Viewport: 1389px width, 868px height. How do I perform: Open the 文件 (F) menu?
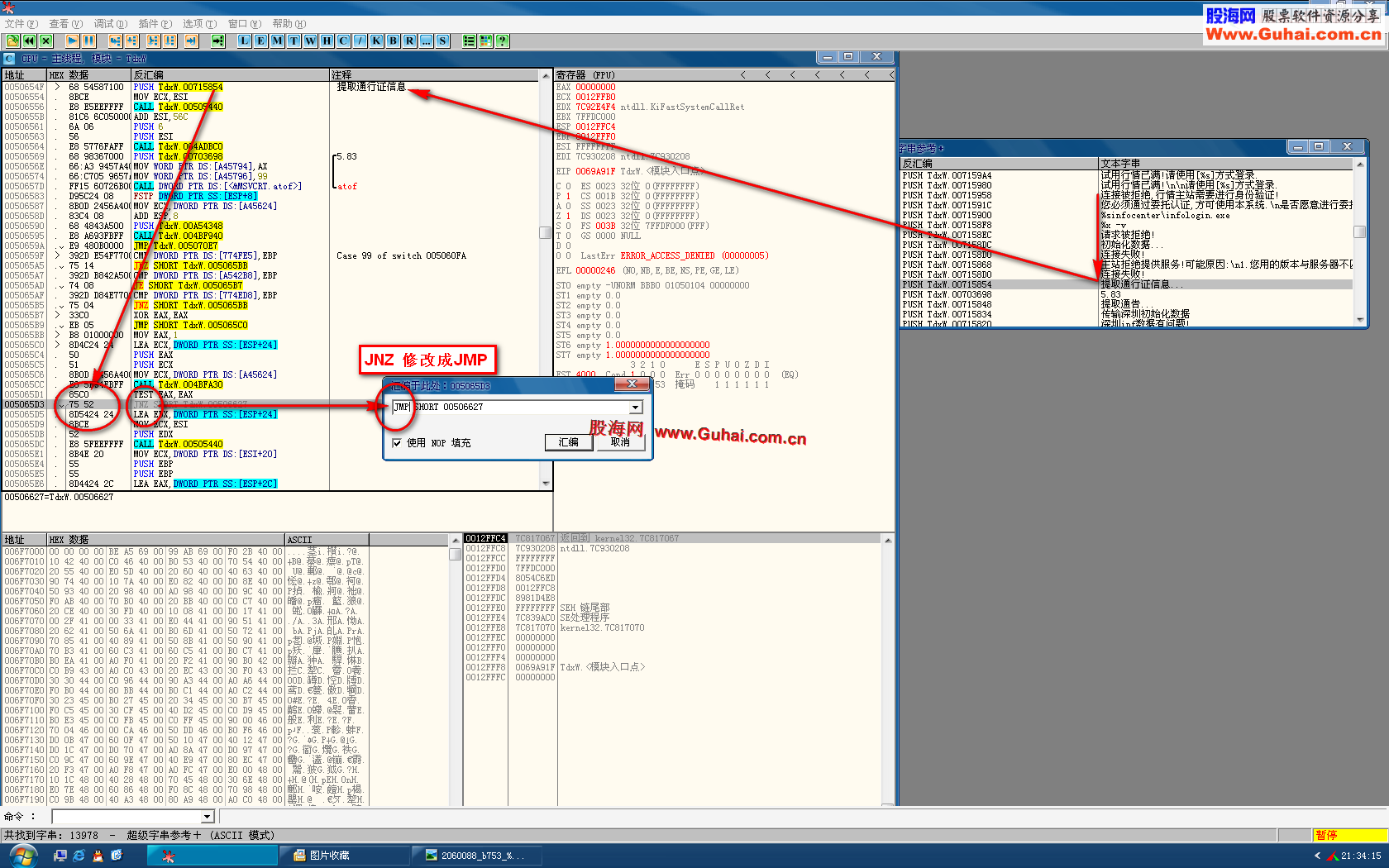pos(21,24)
